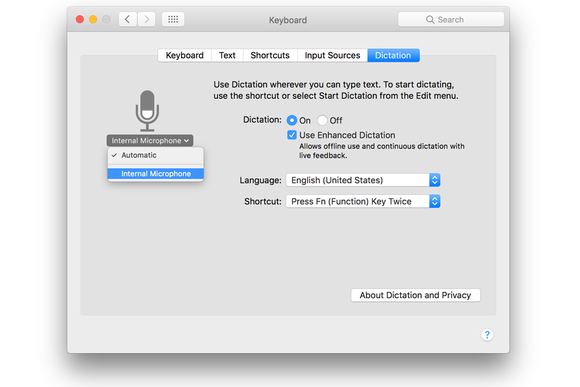Go forward with the right arrow button
580x387 pixels.
[146, 19]
